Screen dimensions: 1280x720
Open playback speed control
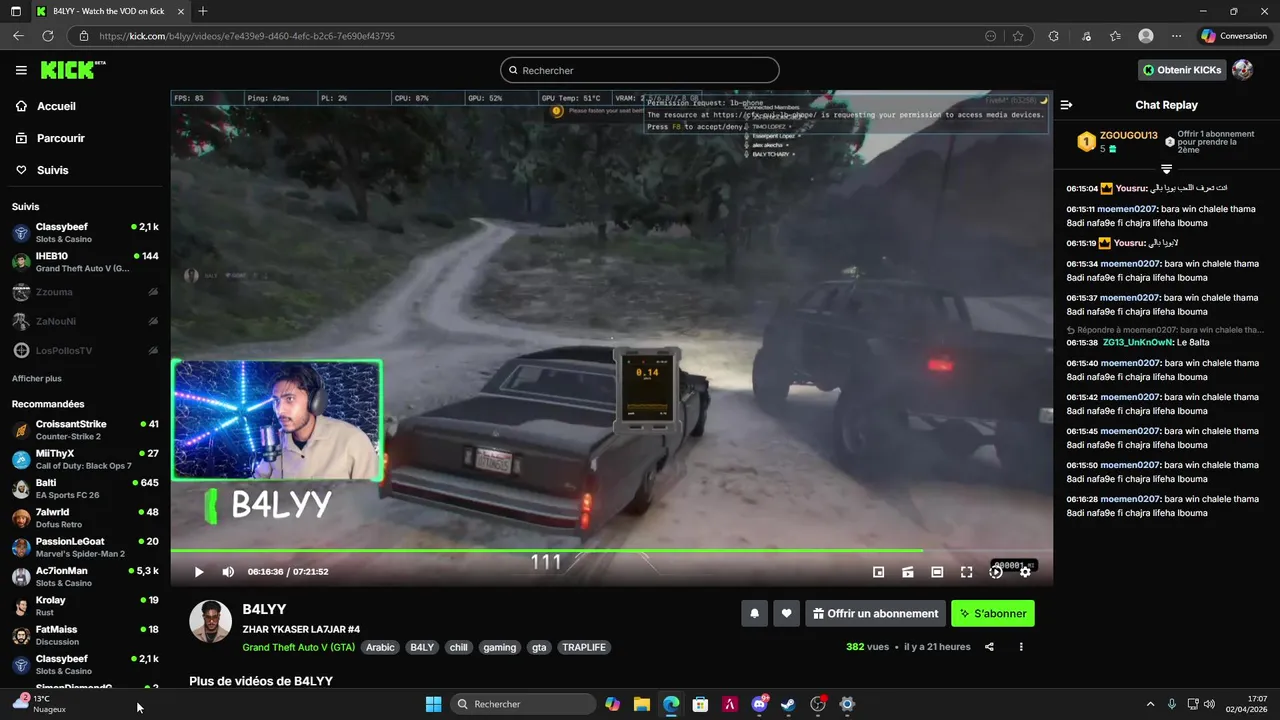pos(996,572)
